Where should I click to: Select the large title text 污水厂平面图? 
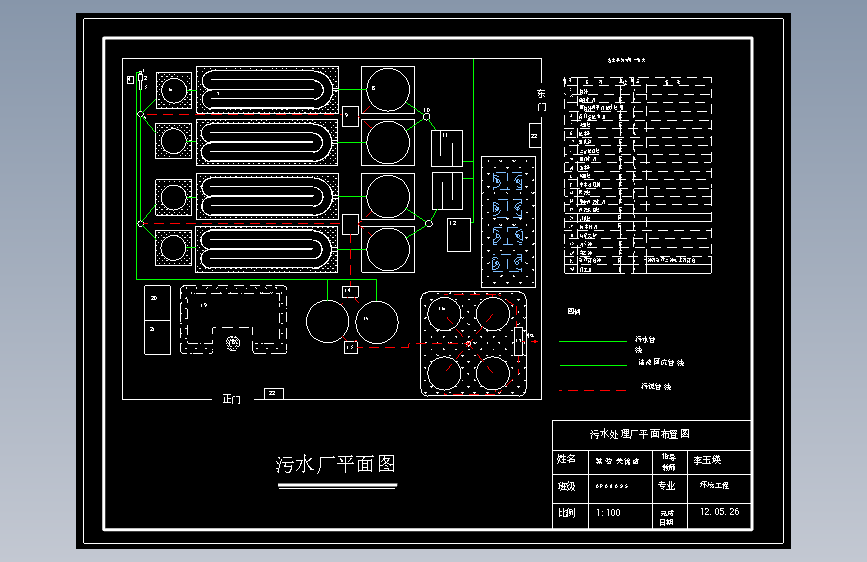336,464
